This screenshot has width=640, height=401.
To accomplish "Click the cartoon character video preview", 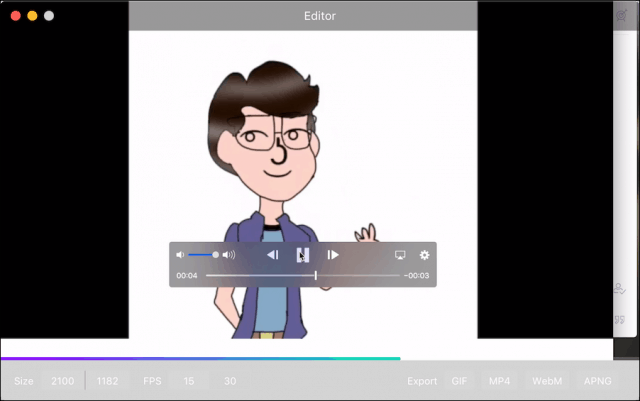I will [x=303, y=185].
